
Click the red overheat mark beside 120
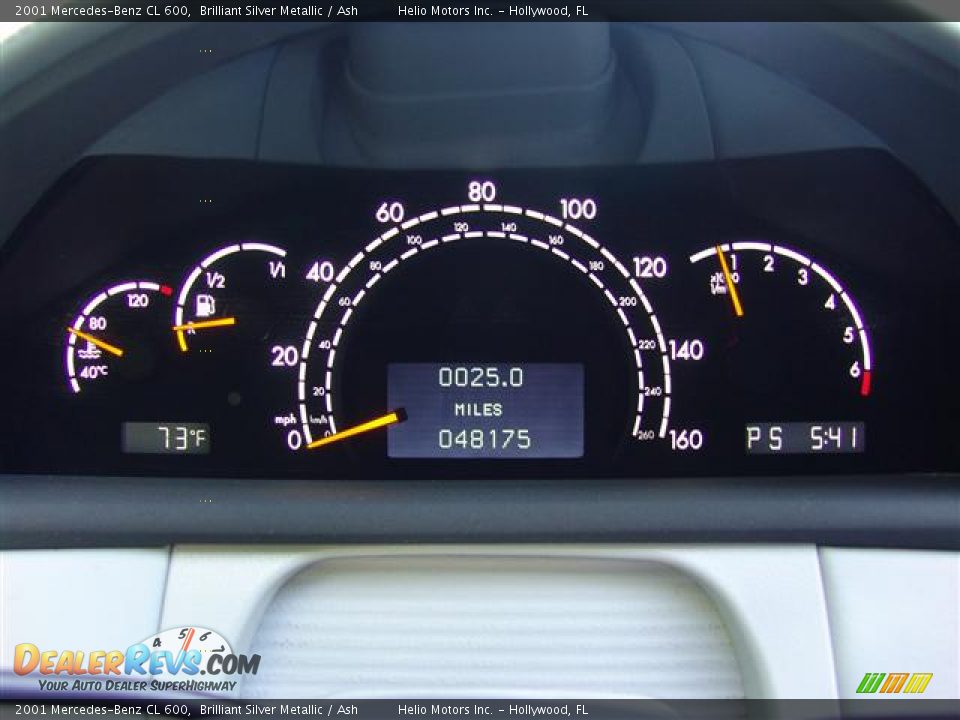[166, 291]
